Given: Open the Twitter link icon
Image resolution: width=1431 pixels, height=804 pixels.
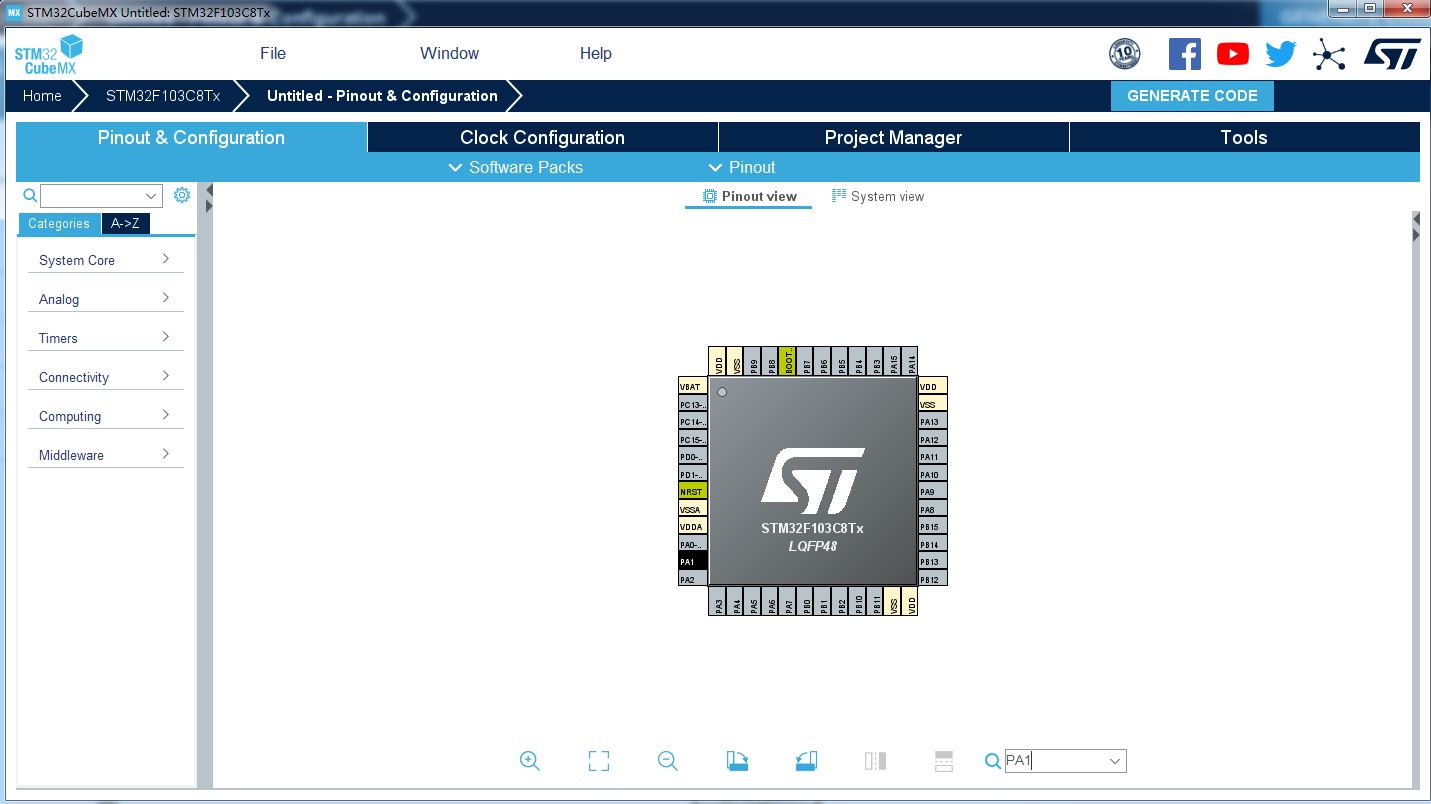Looking at the screenshot, I should click(x=1281, y=54).
